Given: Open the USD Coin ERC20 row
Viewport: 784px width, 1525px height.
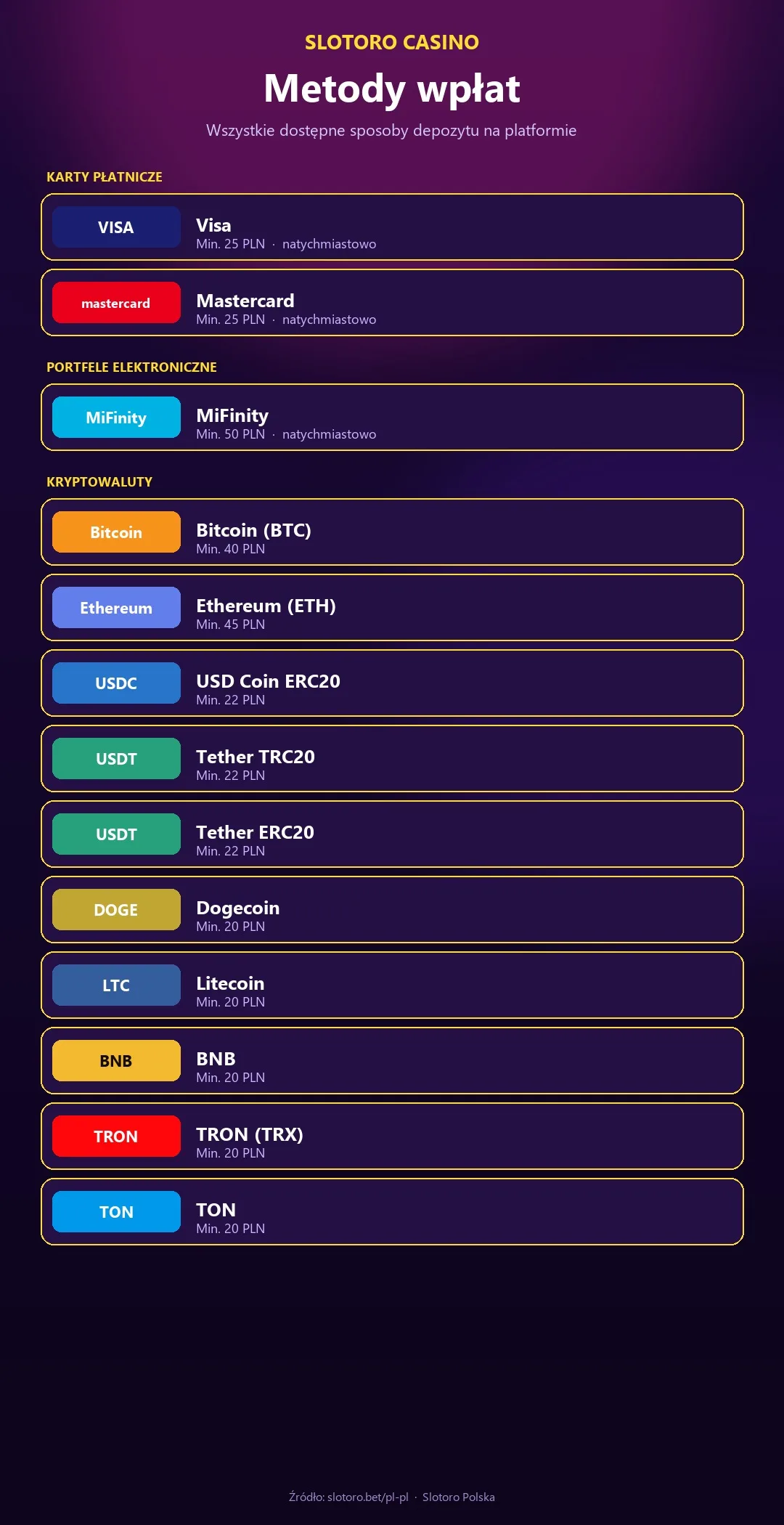Looking at the screenshot, I should click(x=392, y=683).
